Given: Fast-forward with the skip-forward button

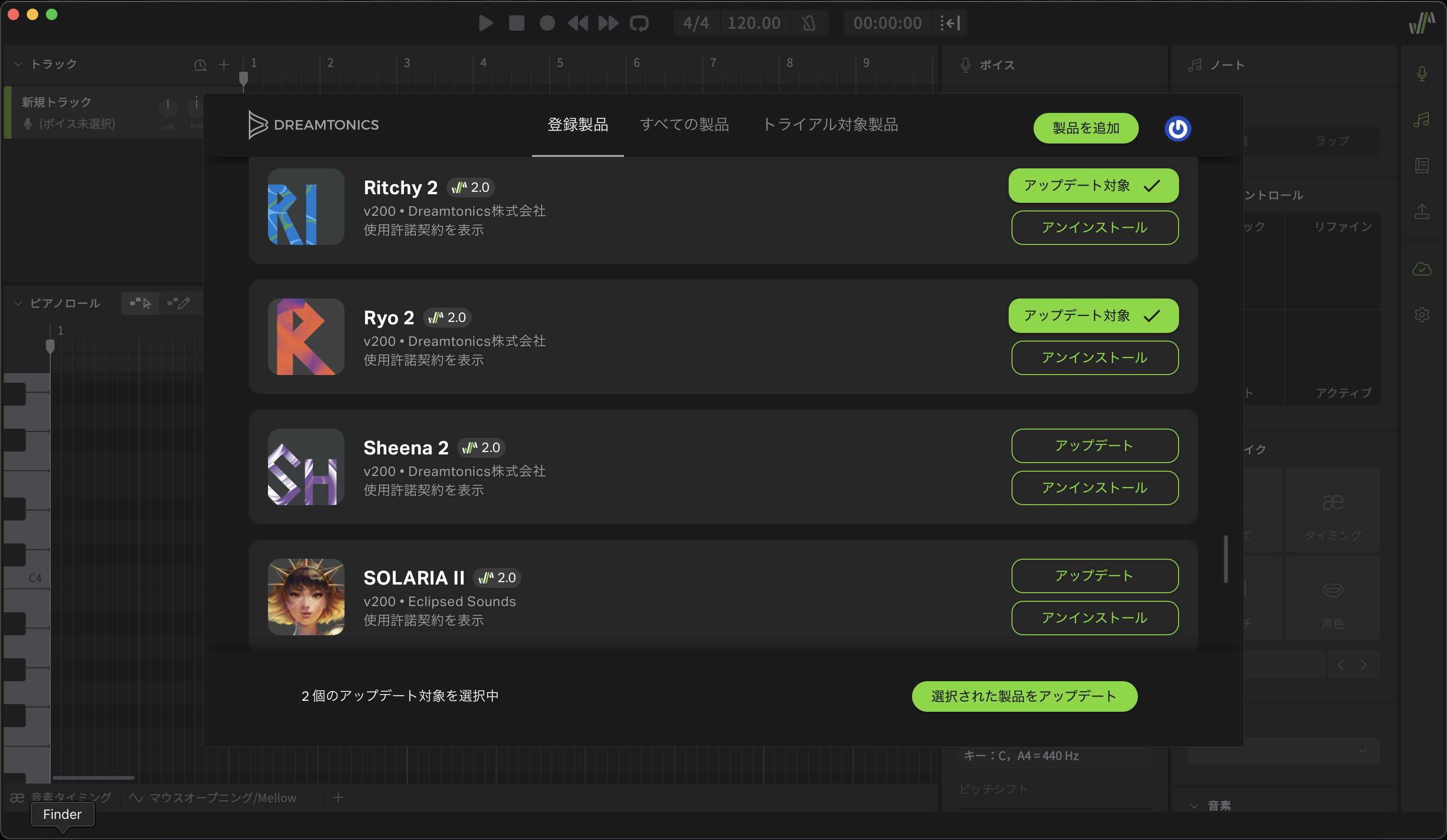Looking at the screenshot, I should pyautogui.click(x=609, y=23).
